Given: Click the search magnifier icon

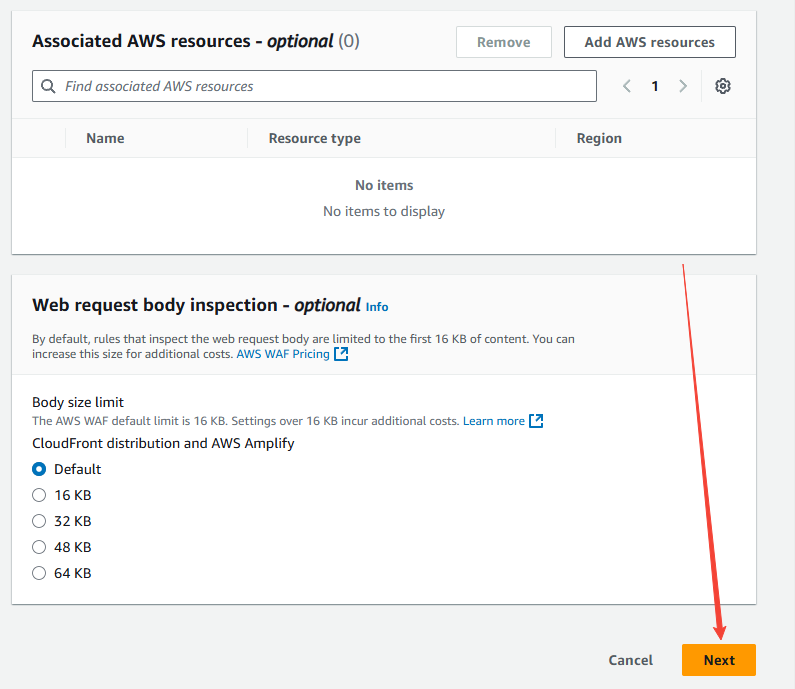Looking at the screenshot, I should click(48, 87).
